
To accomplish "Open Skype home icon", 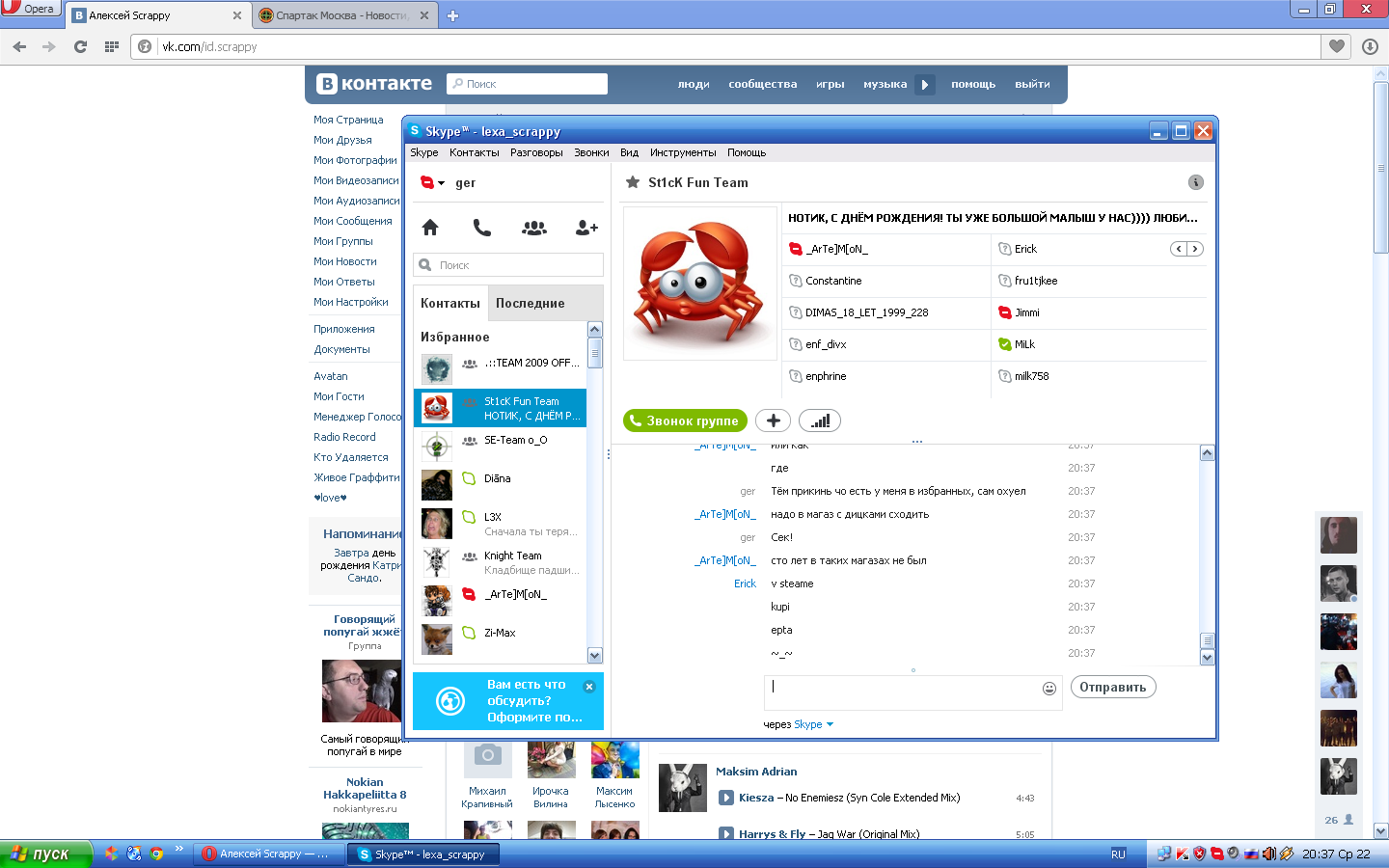I will click(x=430, y=228).
